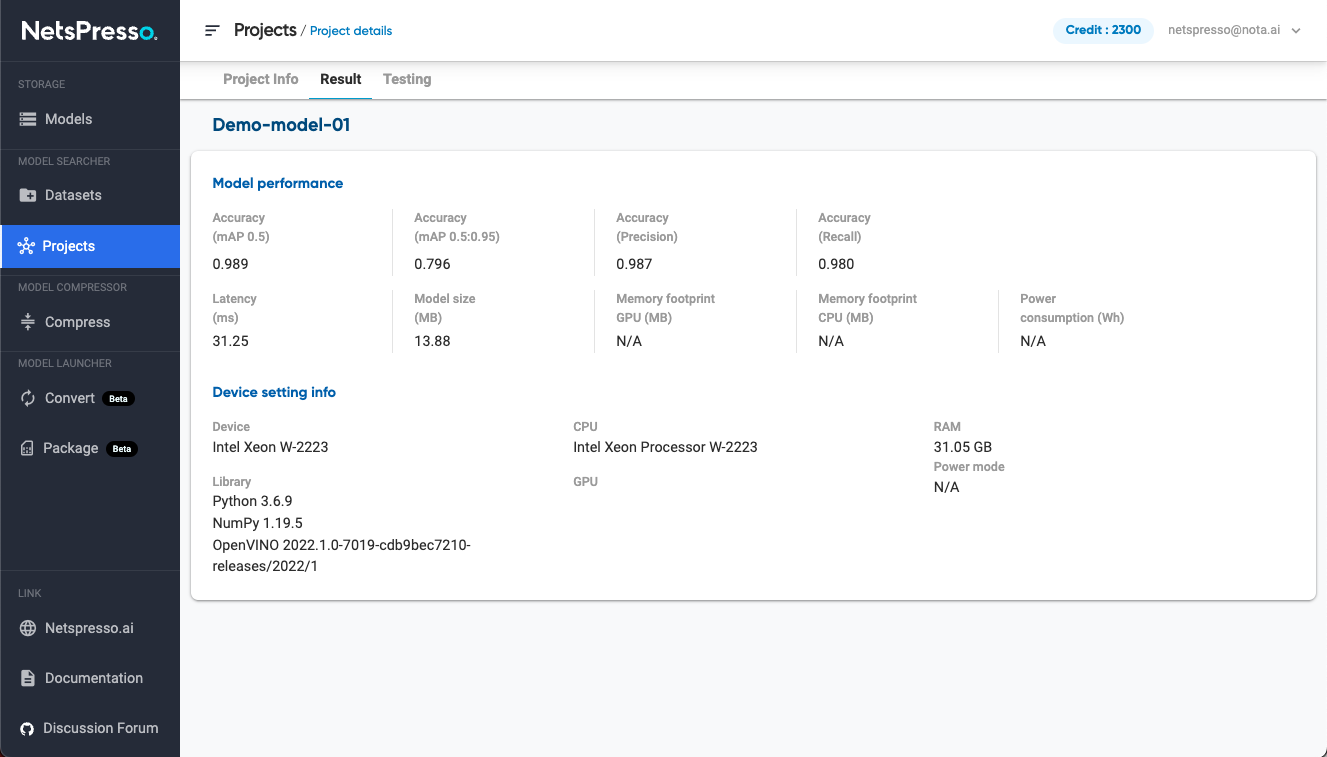
Task: Click the Package calculator icon
Action: [x=27, y=448]
